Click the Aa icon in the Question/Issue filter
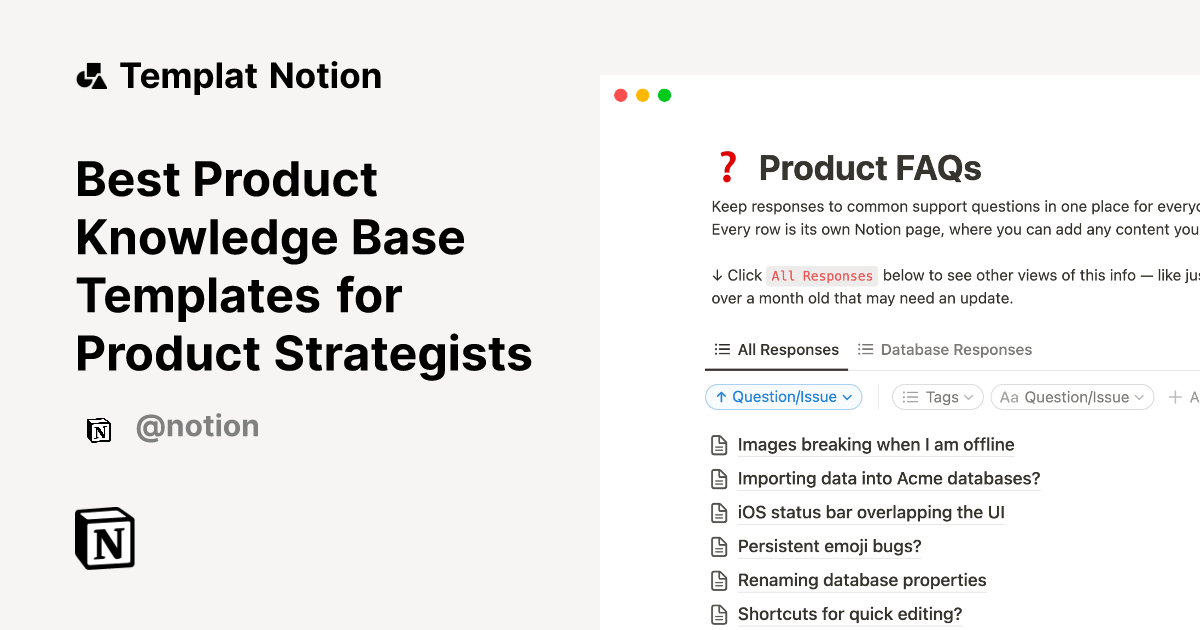1200x630 pixels. (1009, 397)
